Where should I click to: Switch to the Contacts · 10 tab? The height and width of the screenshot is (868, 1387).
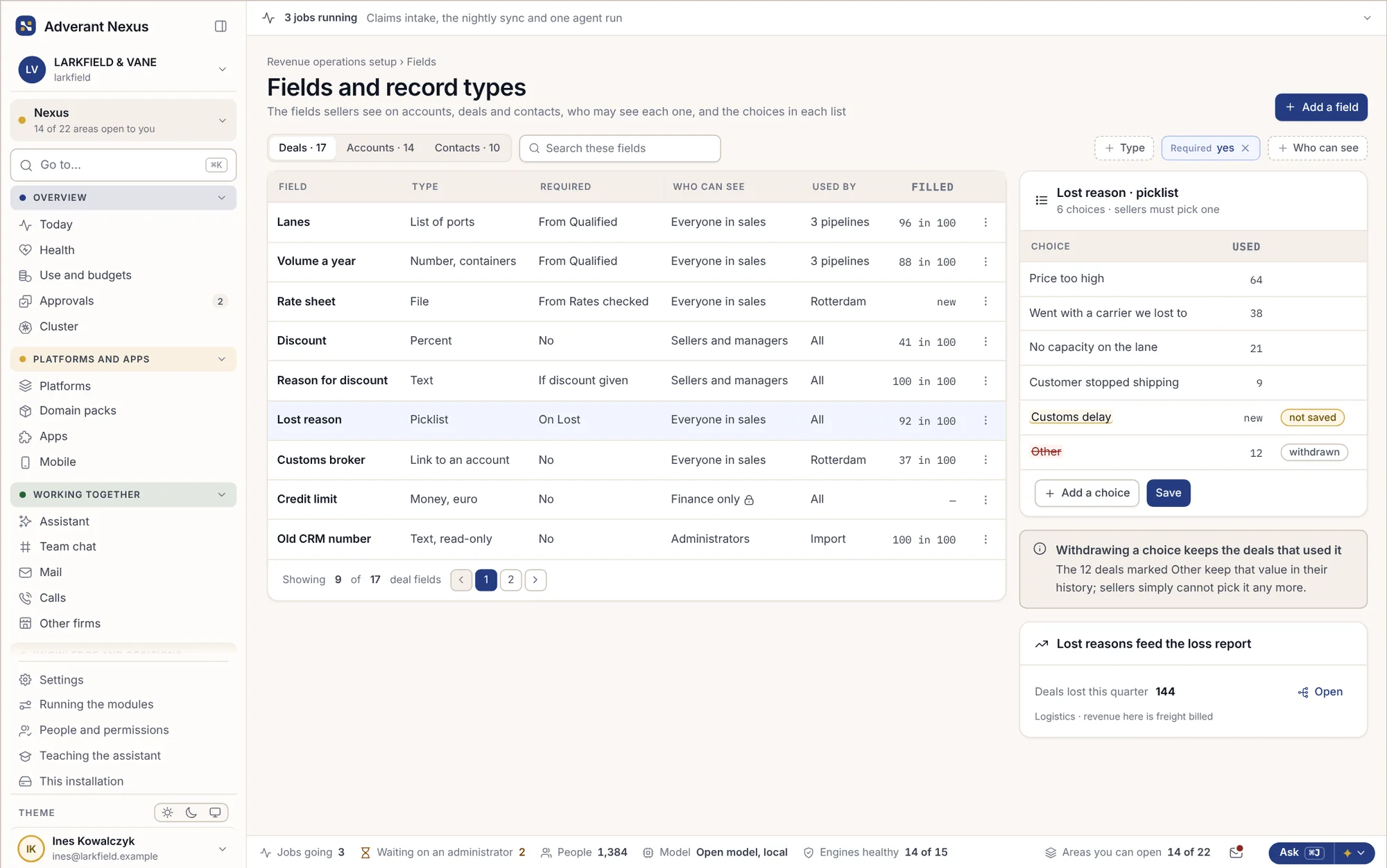(x=467, y=148)
